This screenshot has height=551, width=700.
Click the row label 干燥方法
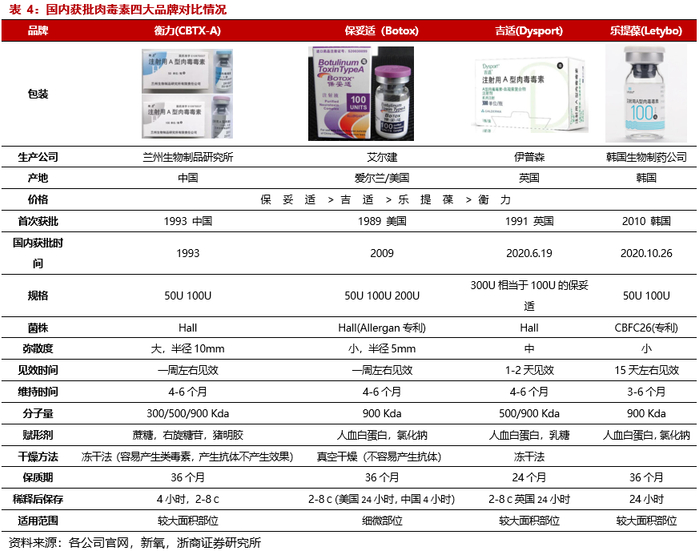coord(38,457)
